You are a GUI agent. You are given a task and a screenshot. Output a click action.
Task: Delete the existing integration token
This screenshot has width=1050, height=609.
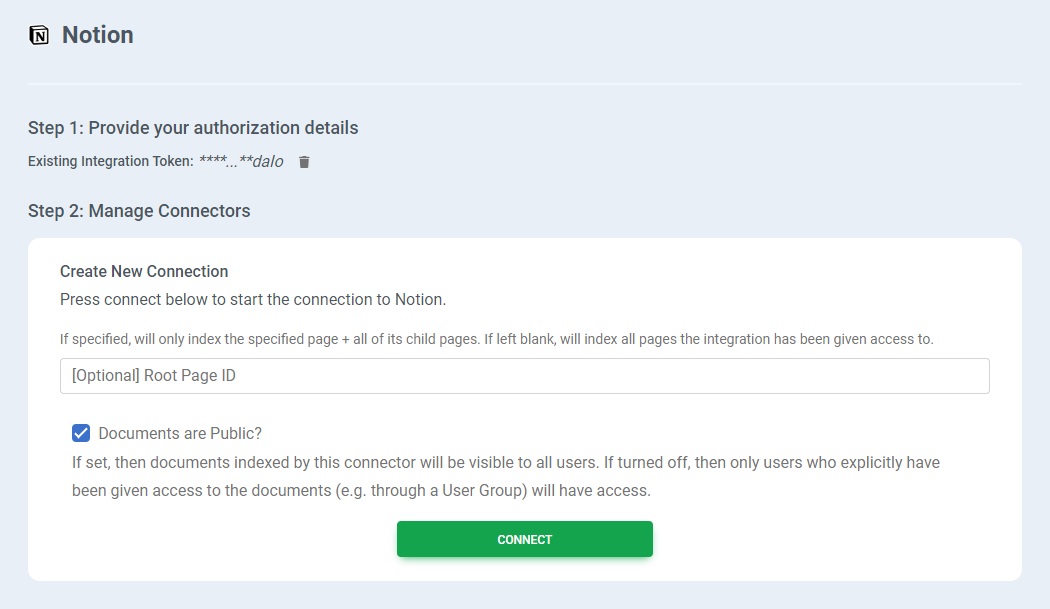[305, 162]
